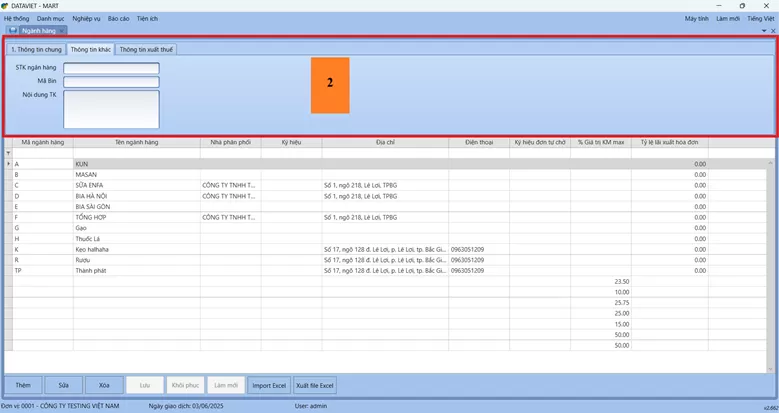Click the save icon on Ngành hàng tab
Image resolution: width=779 pixels, height=413 pixels.
click(13, 31)
